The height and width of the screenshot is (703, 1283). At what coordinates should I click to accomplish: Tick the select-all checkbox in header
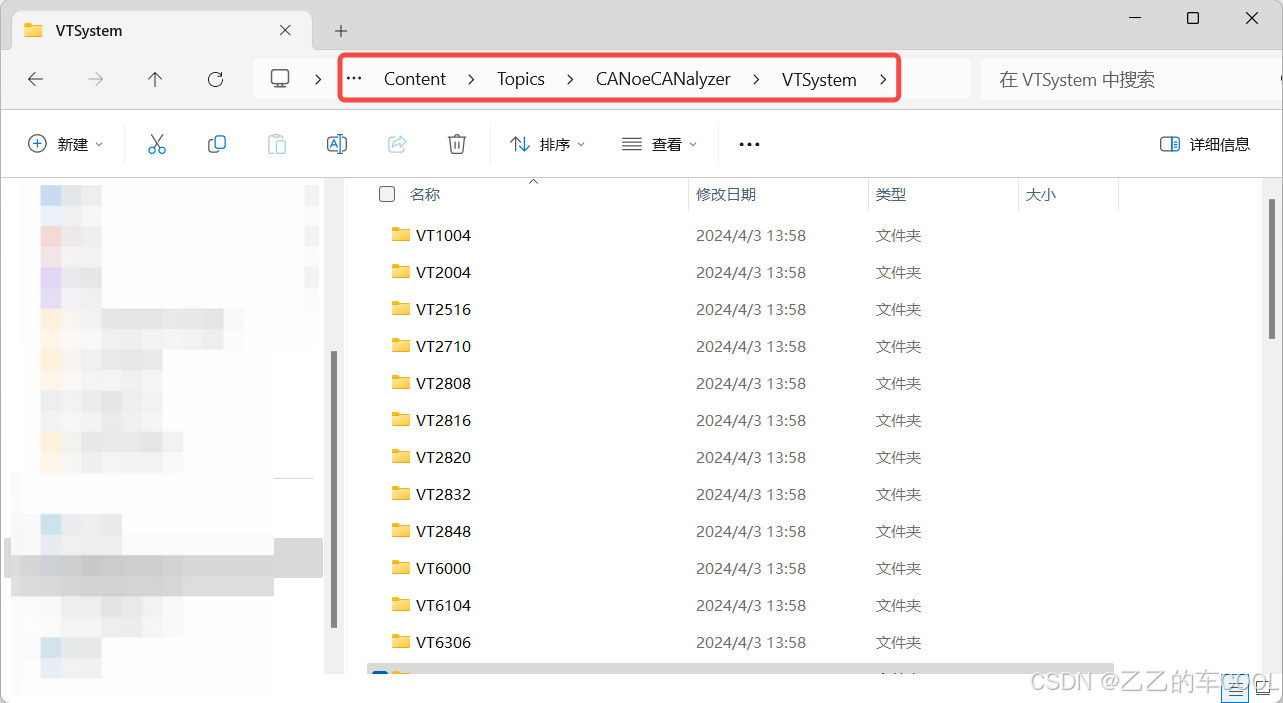coord(387,194)
